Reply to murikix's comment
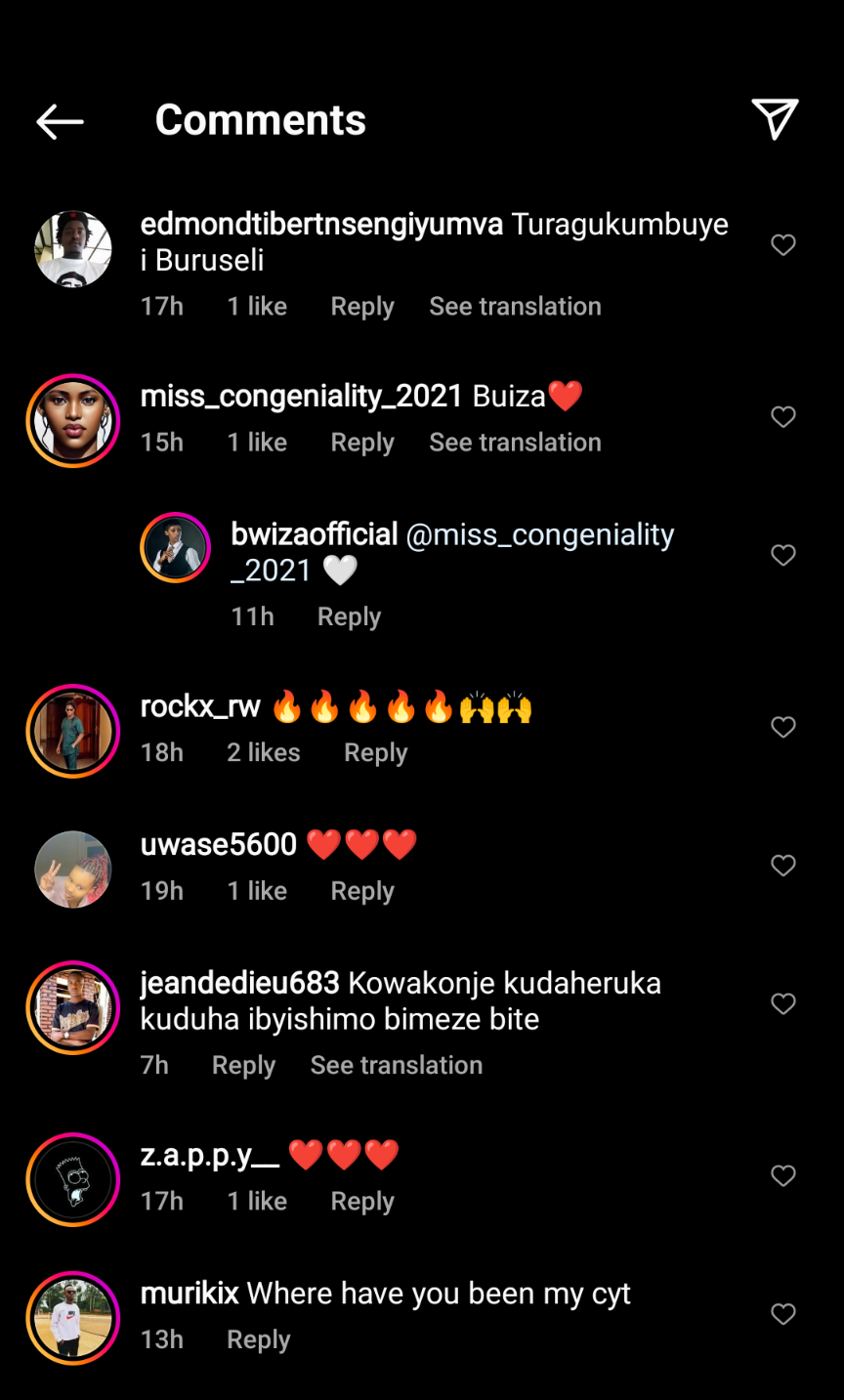 point(258,1339)
